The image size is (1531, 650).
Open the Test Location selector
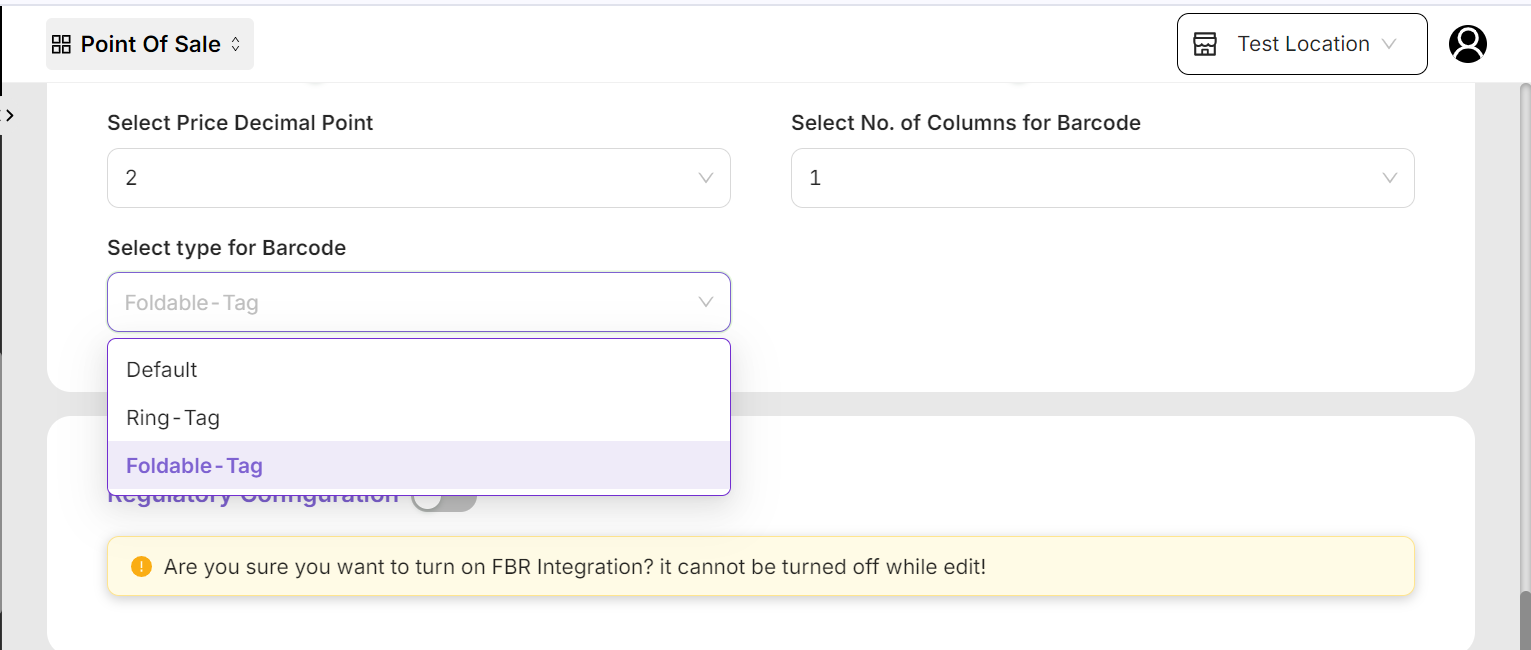(1301, 44)
